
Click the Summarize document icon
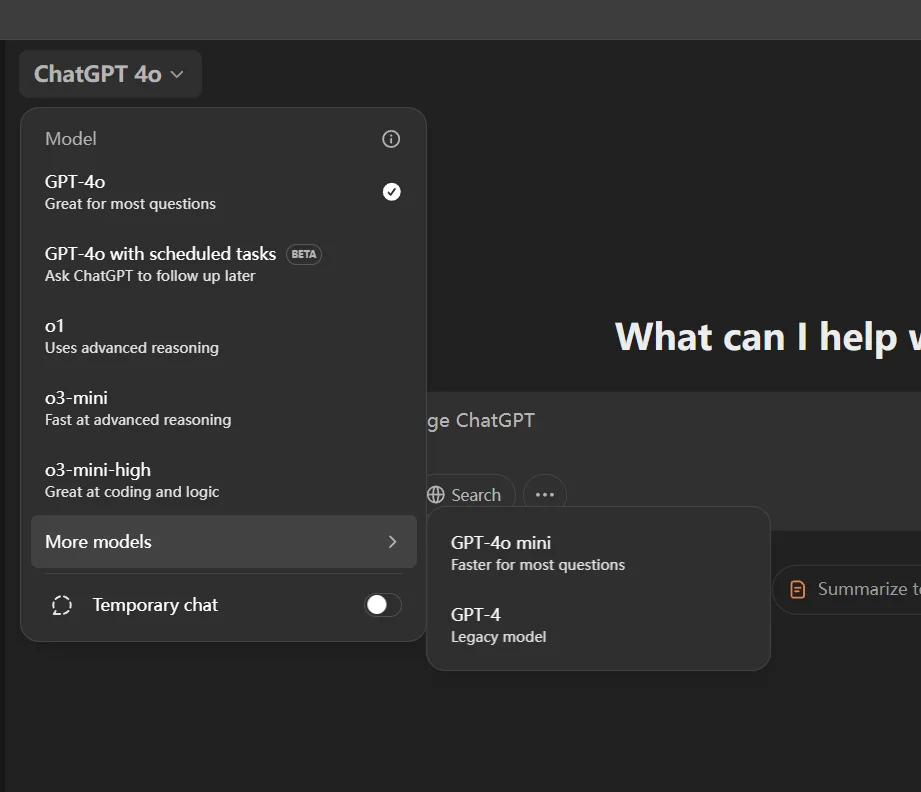(x=798, y=589)
